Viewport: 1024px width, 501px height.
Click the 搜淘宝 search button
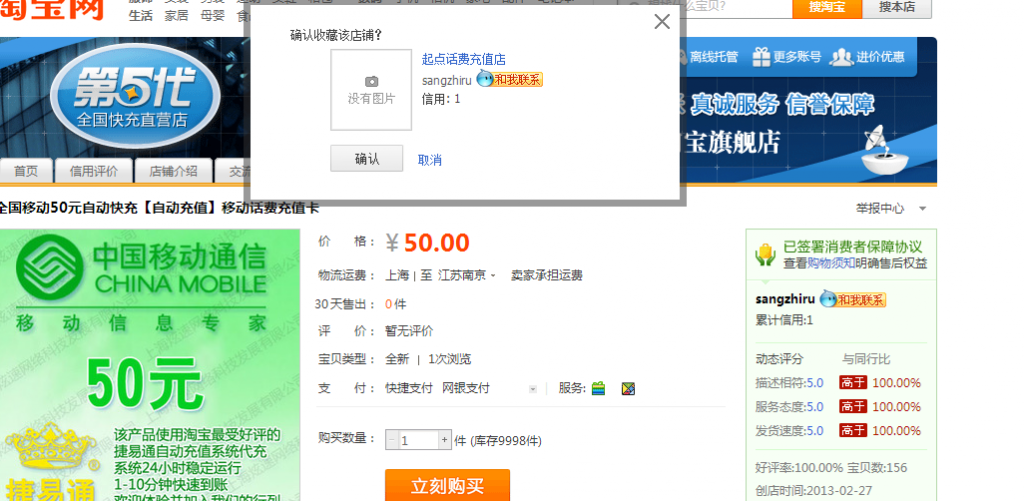[826, 8]
